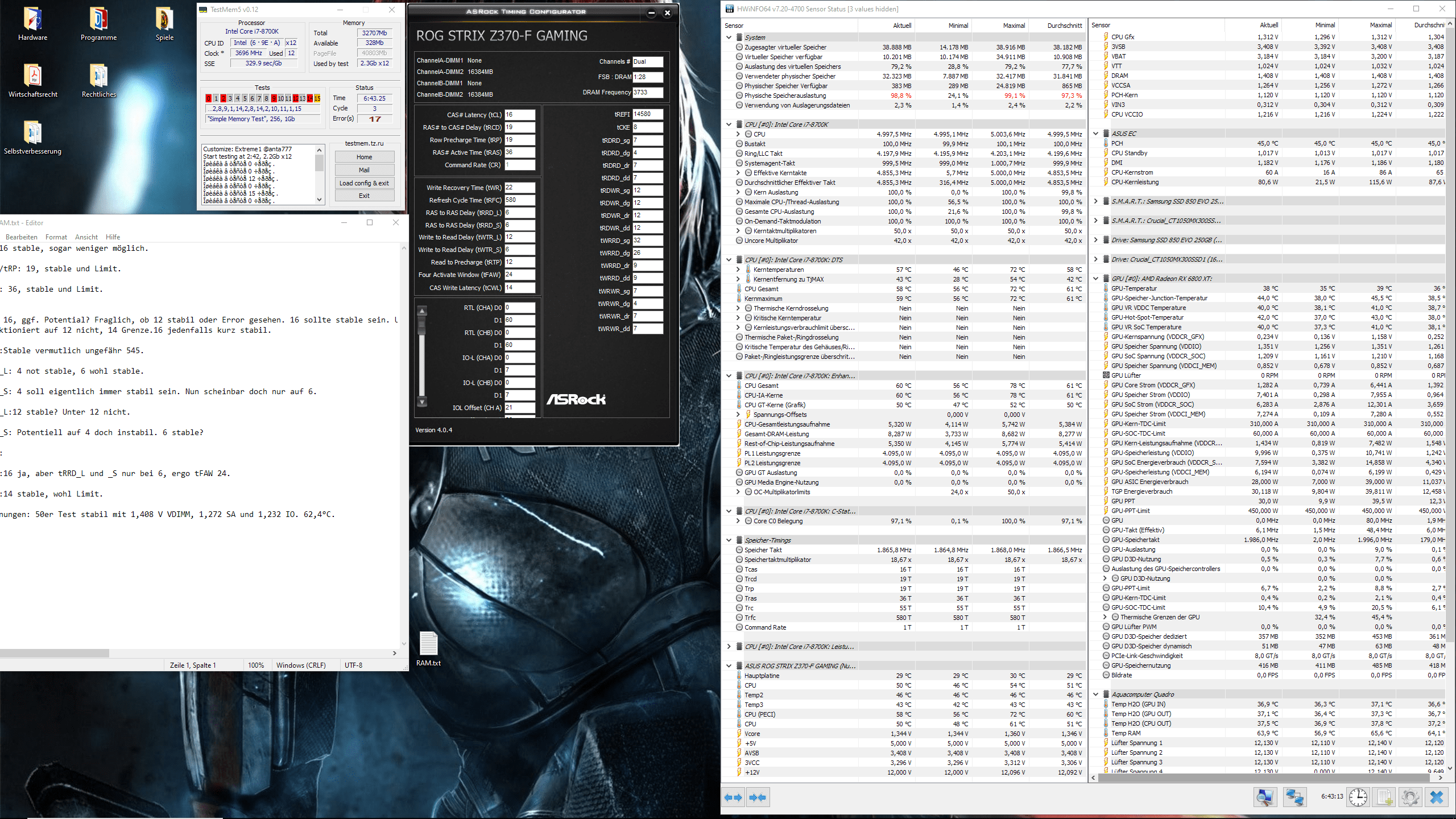Click HWiNFO right panel horizontal scrollbar
This screenshot has height=819, width=1456.
pyautogui.click(x=1268, y=777)
